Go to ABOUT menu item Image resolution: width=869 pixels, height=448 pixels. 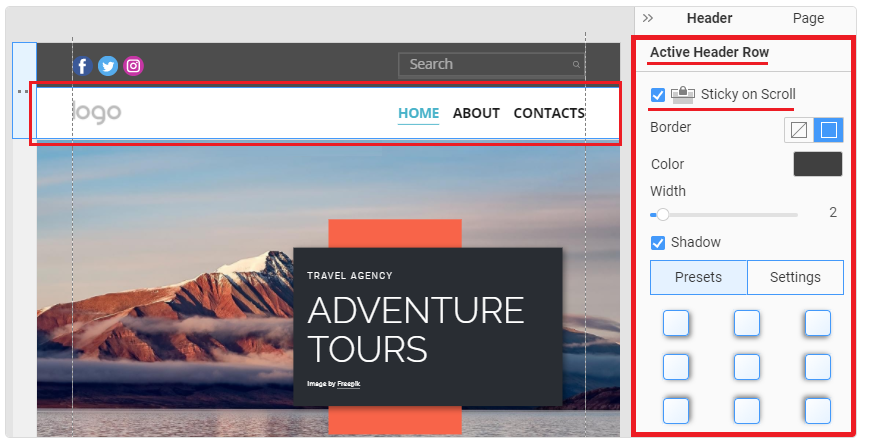476,113
